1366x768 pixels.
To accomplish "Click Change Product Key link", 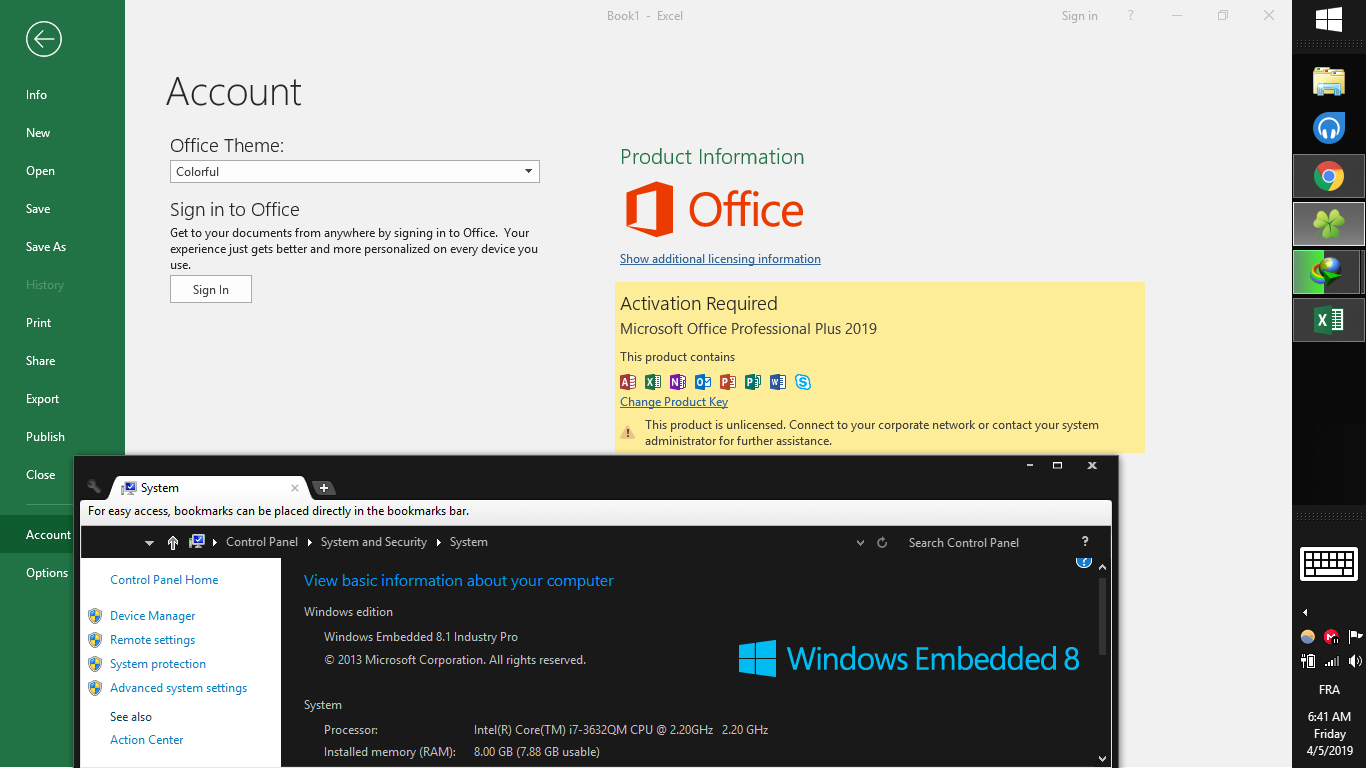I will [x=674, y=402].
